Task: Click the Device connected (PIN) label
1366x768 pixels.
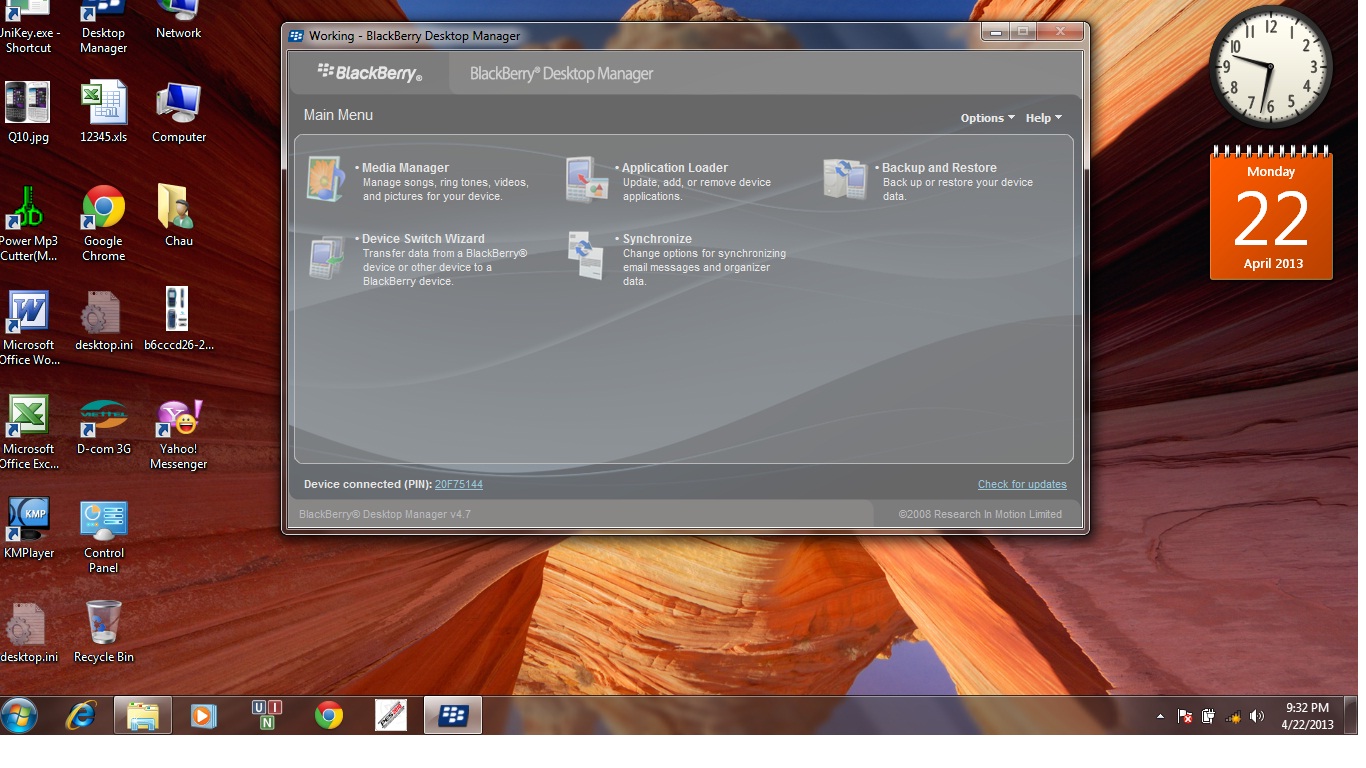Action: tap(368, 484)
